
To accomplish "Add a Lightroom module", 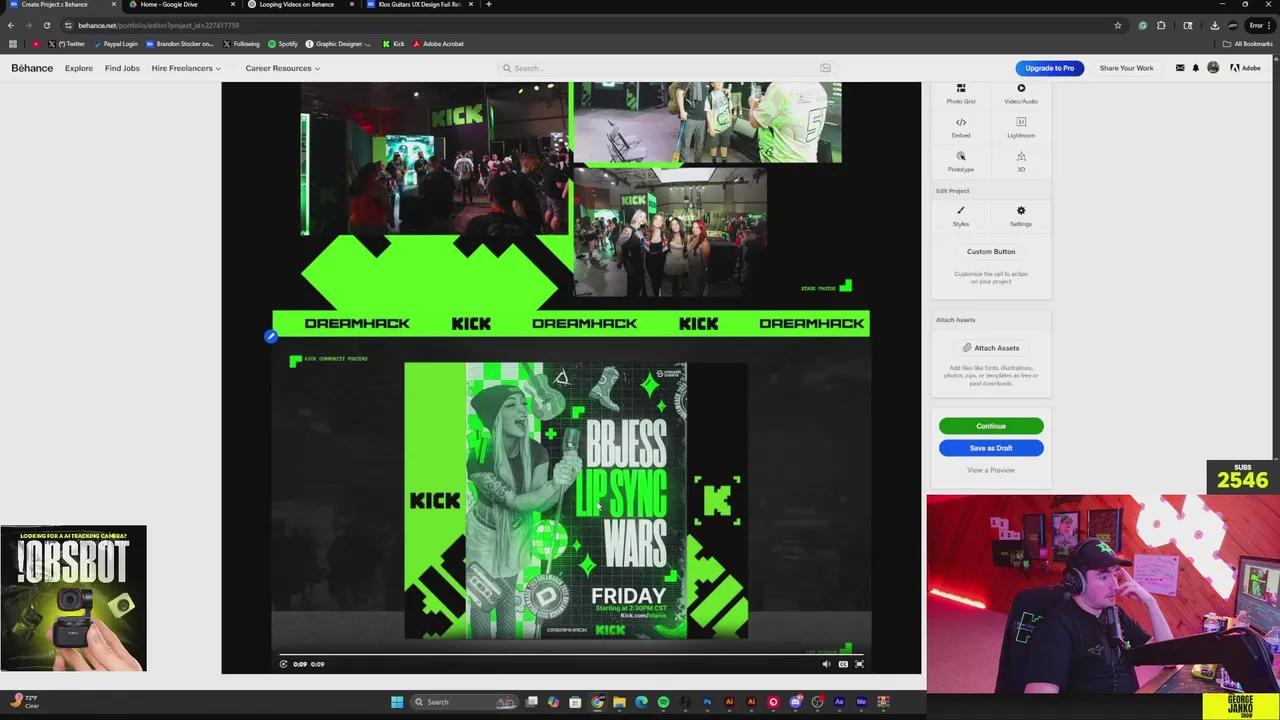I will pyautogui.click(x=1021, y=128).
